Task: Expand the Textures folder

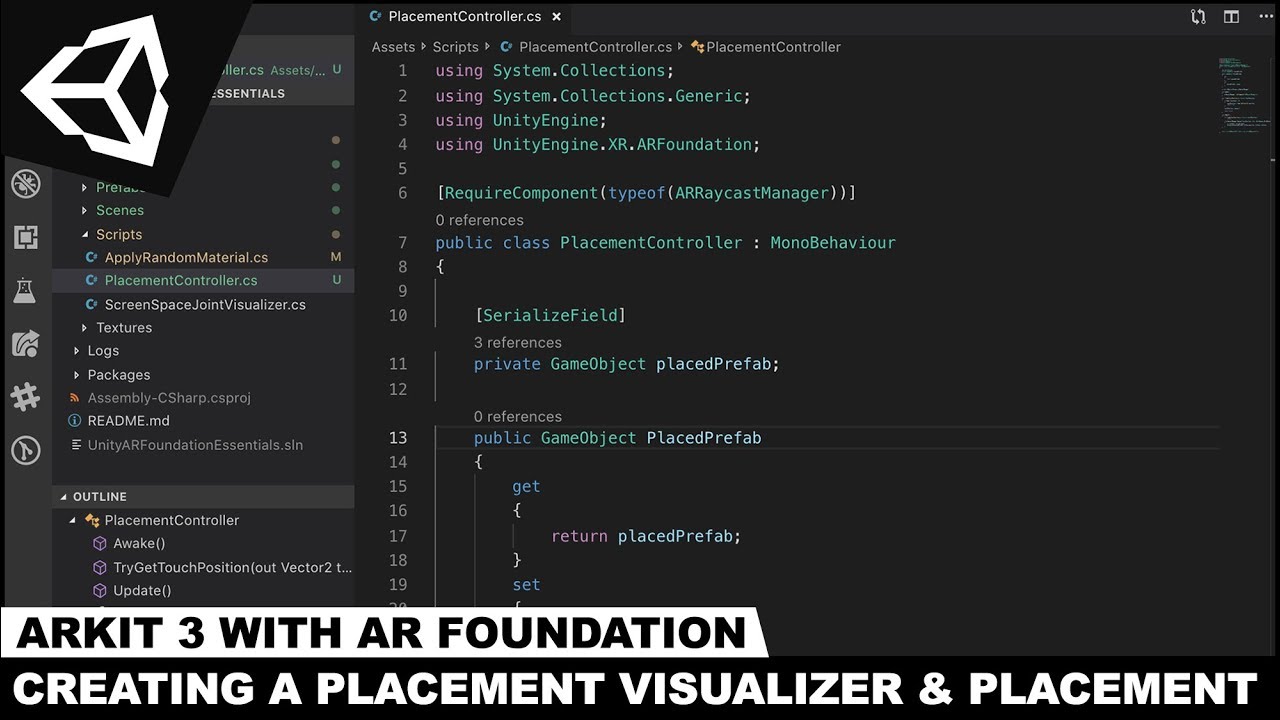Action: click(x=85, y=328)
